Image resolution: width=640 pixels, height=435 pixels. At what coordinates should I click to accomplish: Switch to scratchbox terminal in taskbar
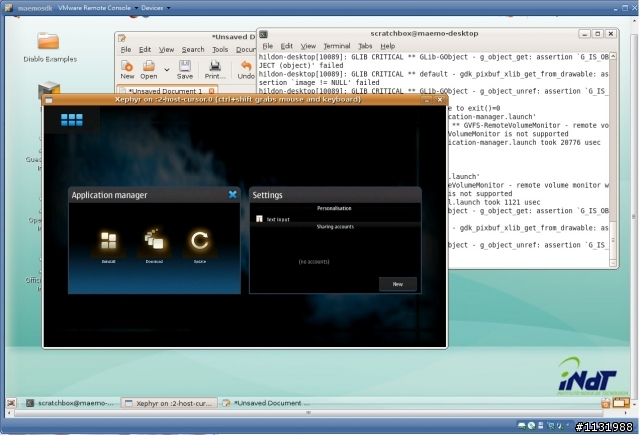click(x=68, y=402)
